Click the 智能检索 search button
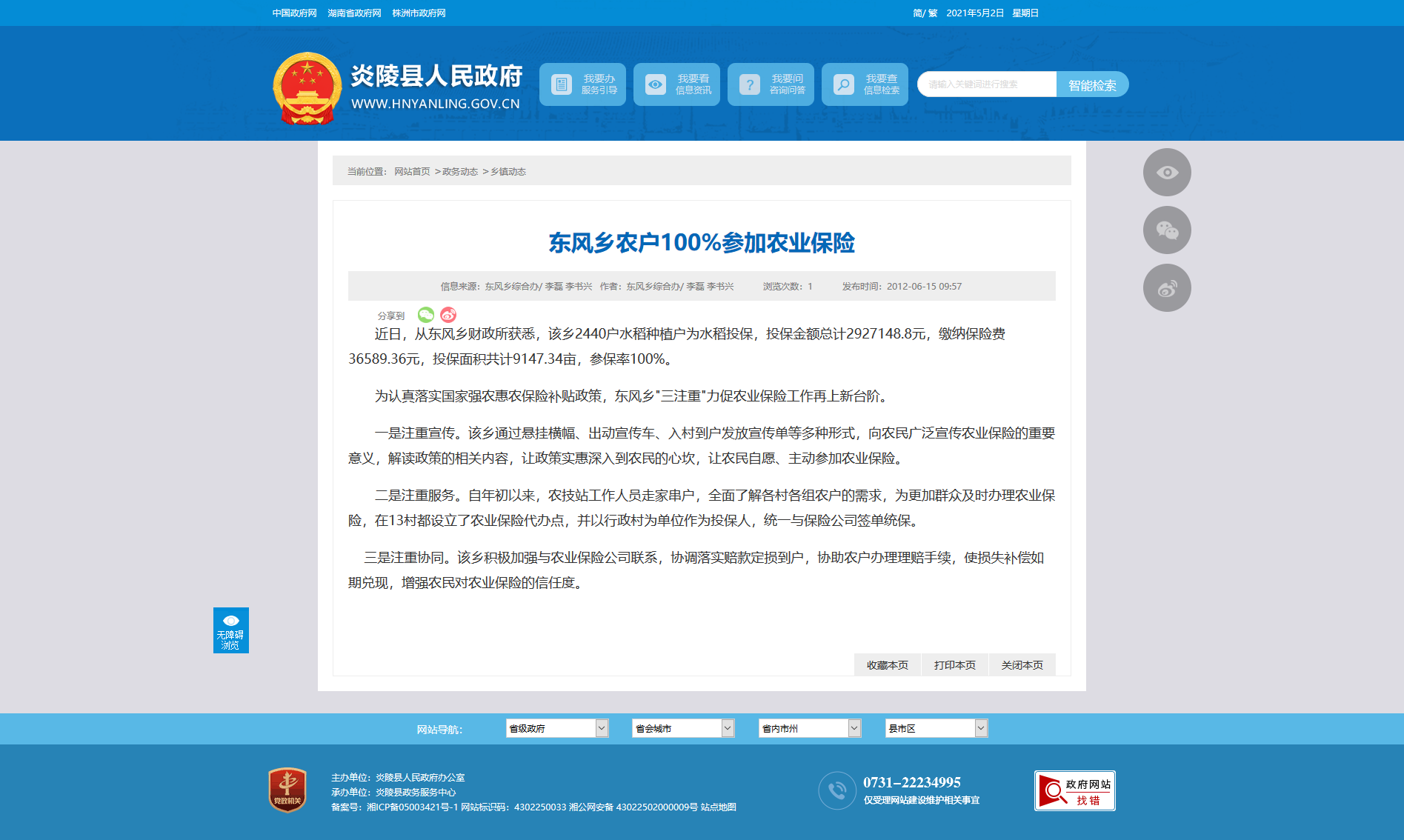 (1092, 84)
